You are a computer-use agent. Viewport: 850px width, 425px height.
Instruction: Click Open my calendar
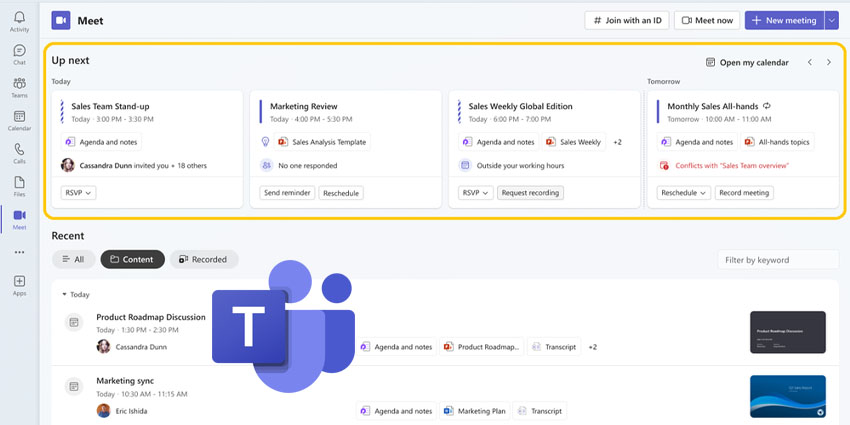click(747, 62)
